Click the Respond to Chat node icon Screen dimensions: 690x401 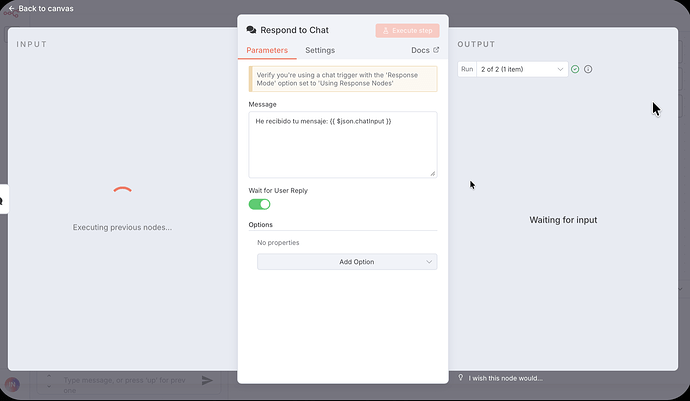[x=251, y=31]
